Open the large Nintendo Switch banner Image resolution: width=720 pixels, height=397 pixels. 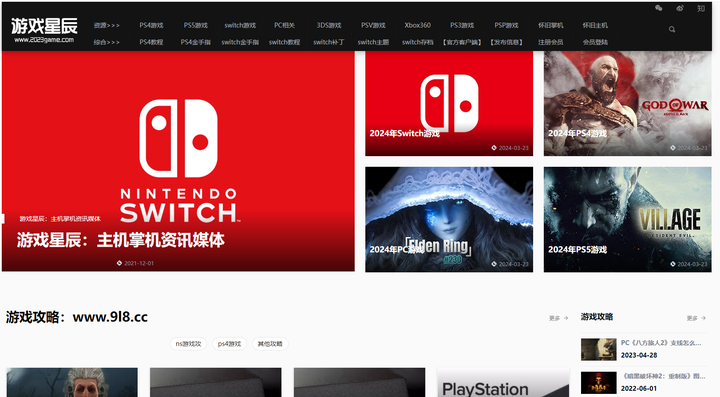click(x=178, y=161)
